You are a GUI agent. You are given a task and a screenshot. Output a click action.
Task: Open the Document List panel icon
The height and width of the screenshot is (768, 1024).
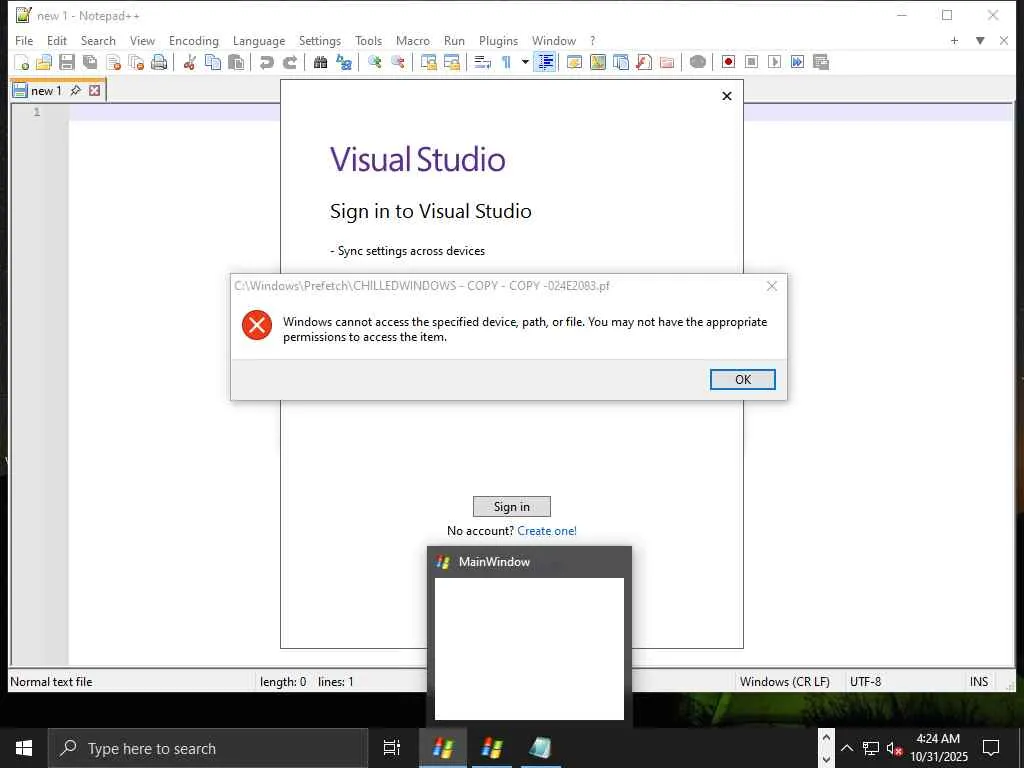click(621, 63)
